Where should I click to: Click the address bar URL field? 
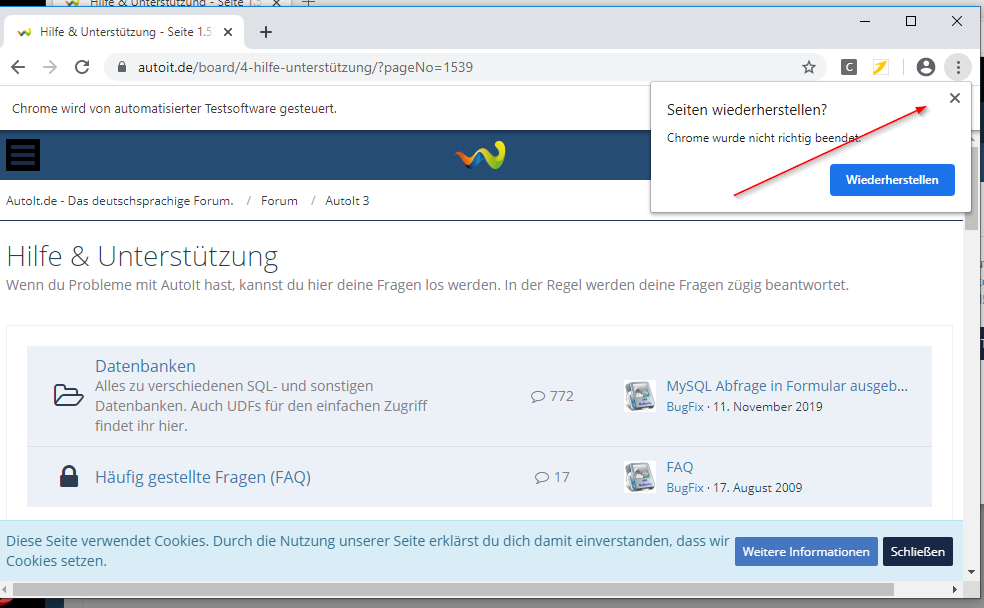tap(450, 68)
